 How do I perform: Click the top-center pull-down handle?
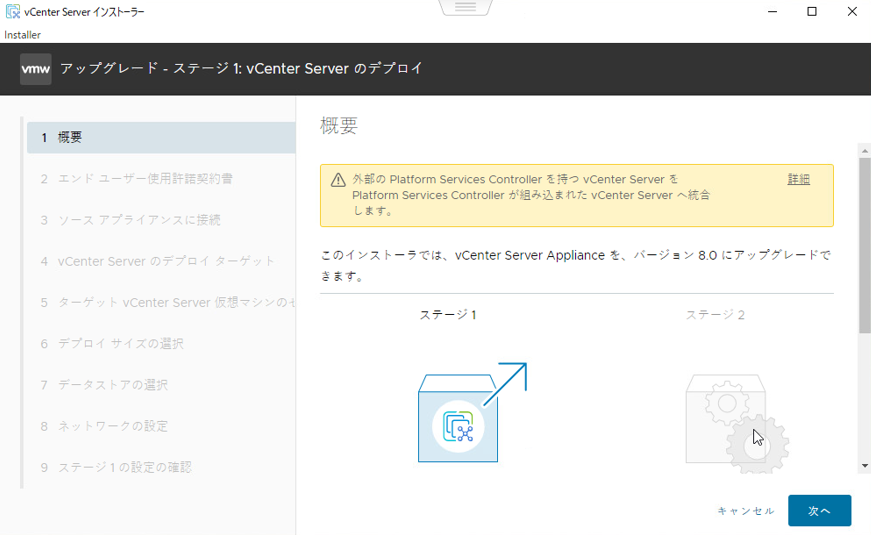click(465, 7)
